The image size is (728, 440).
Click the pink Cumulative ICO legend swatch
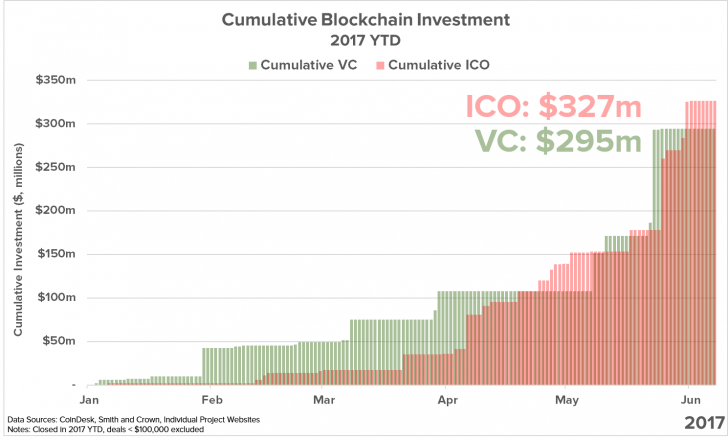380,65
